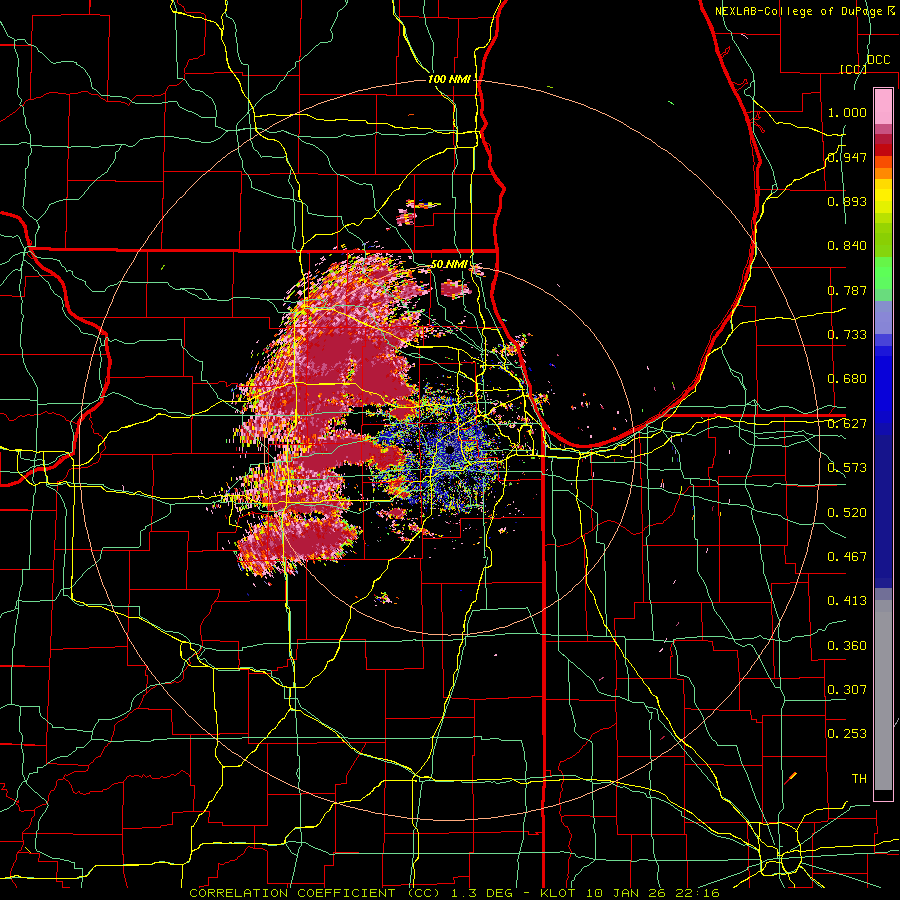This screenshot has width=900, height=900.
Task: Select the 0.787 scale value
Action: [847, 290]
